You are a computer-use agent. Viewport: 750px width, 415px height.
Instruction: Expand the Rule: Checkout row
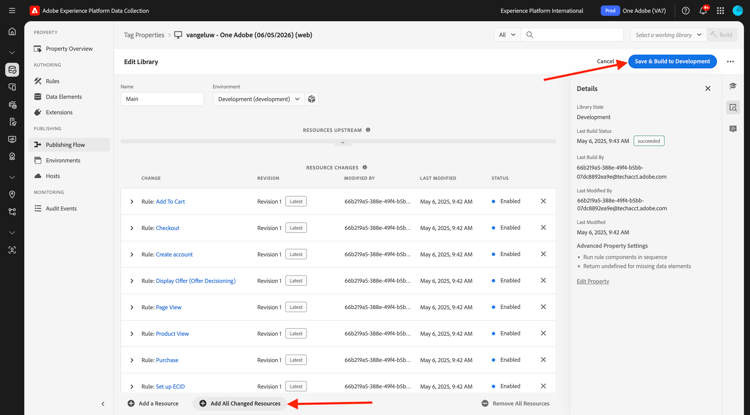(132, 228)
